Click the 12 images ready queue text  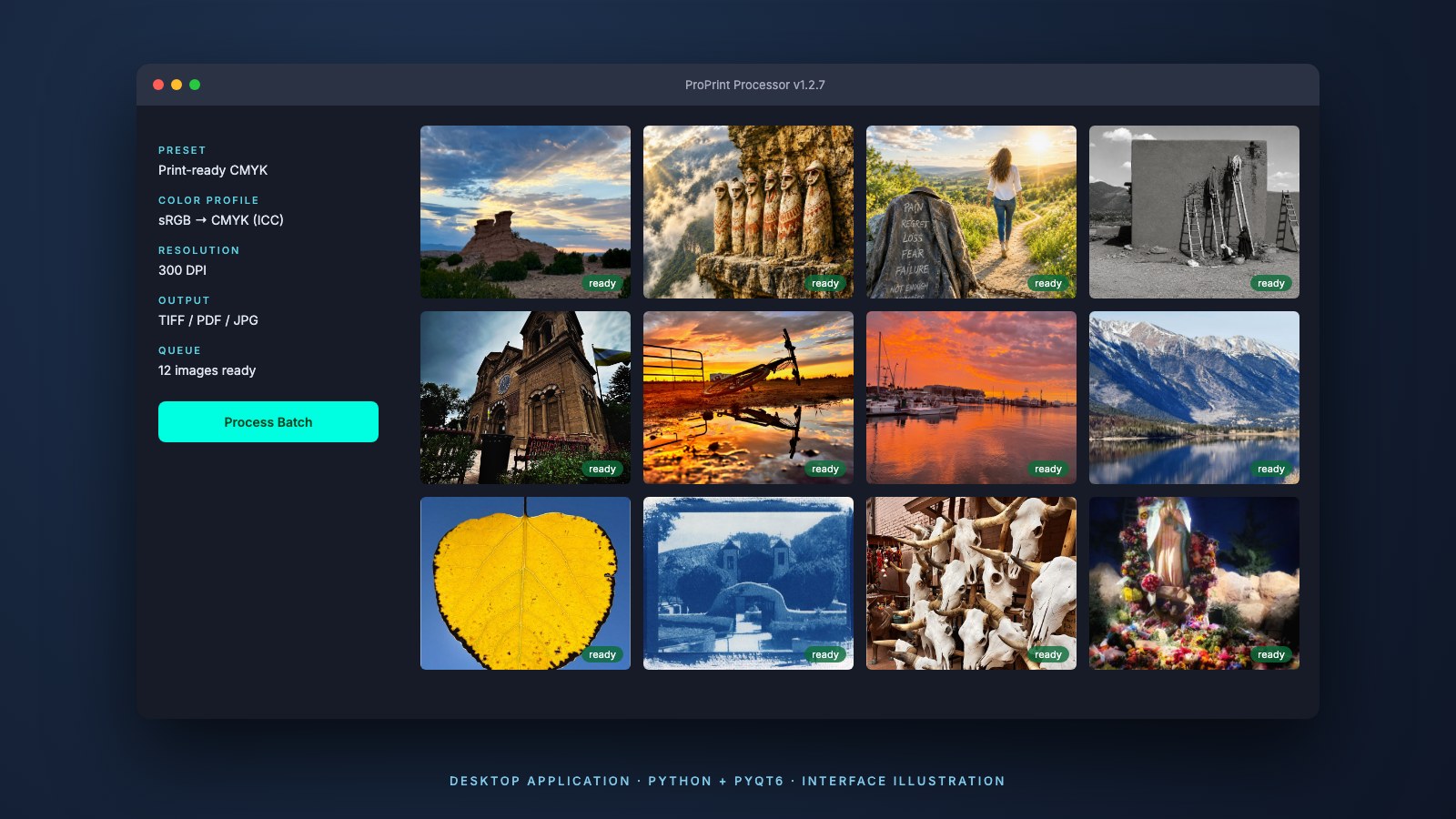coord(207,370)
